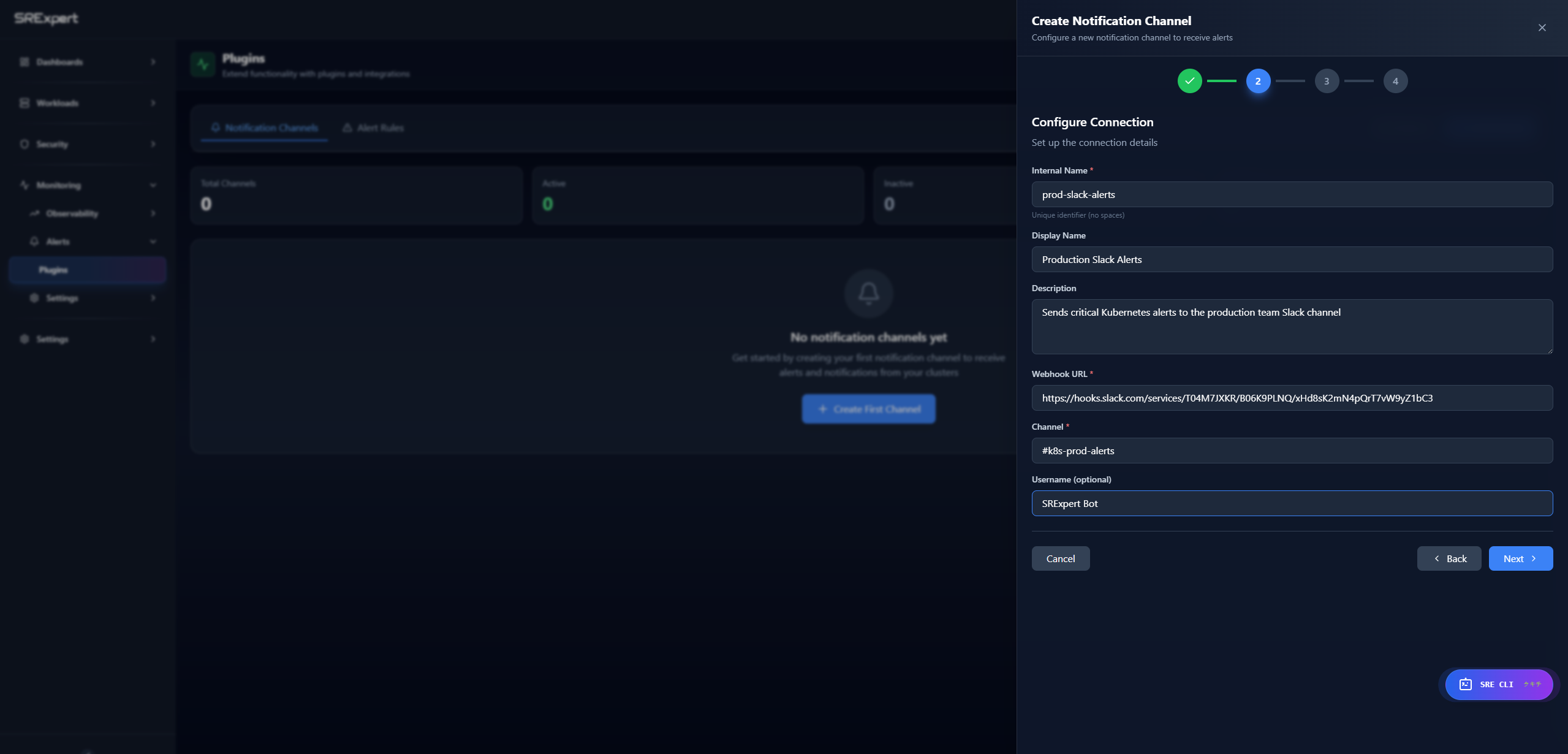The height and width of the screenshot is (754, 1568).
Task: Click step 2 circle in wizard
Action: click(1258, 81)
